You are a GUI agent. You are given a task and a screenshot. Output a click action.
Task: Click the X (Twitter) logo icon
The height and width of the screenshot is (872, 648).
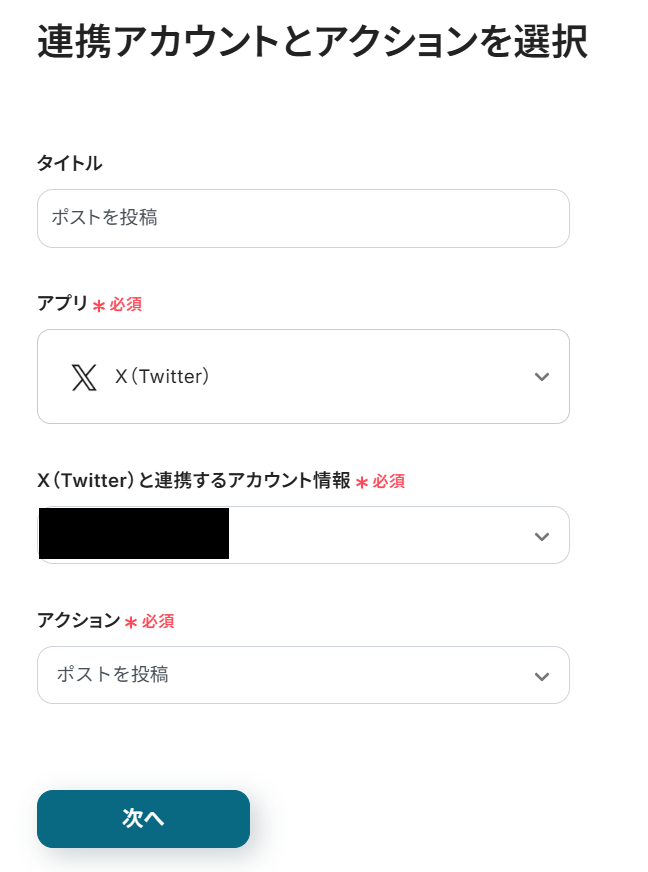point(84,377)
